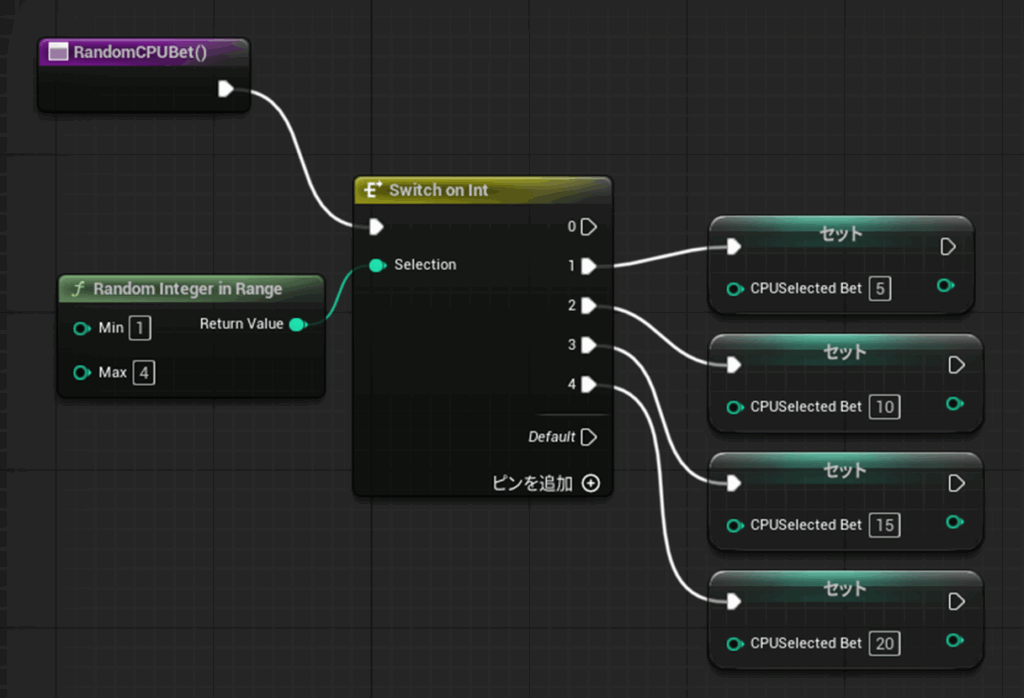Click the RandomCPUBet execution output pin

(x=225, y=89)
